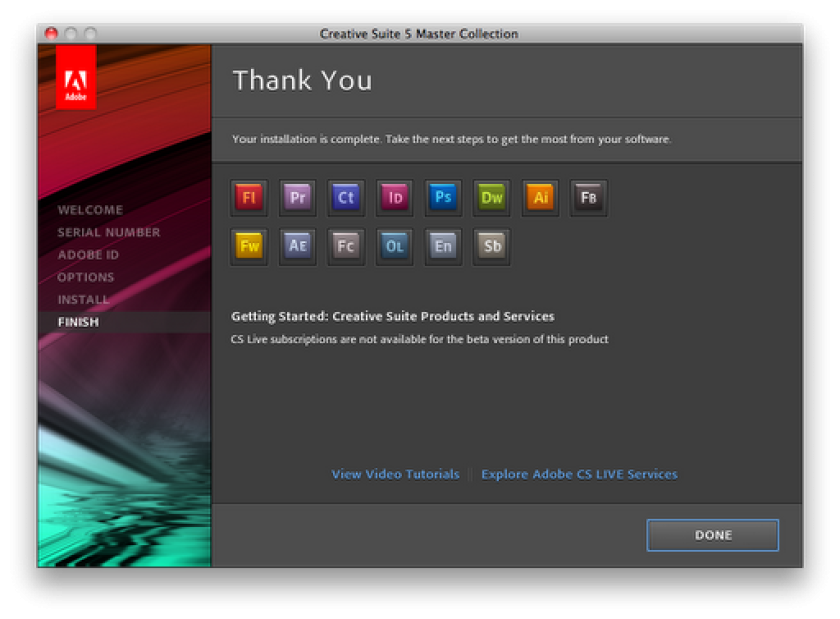Open InDesign Id icon

point(395,198)
